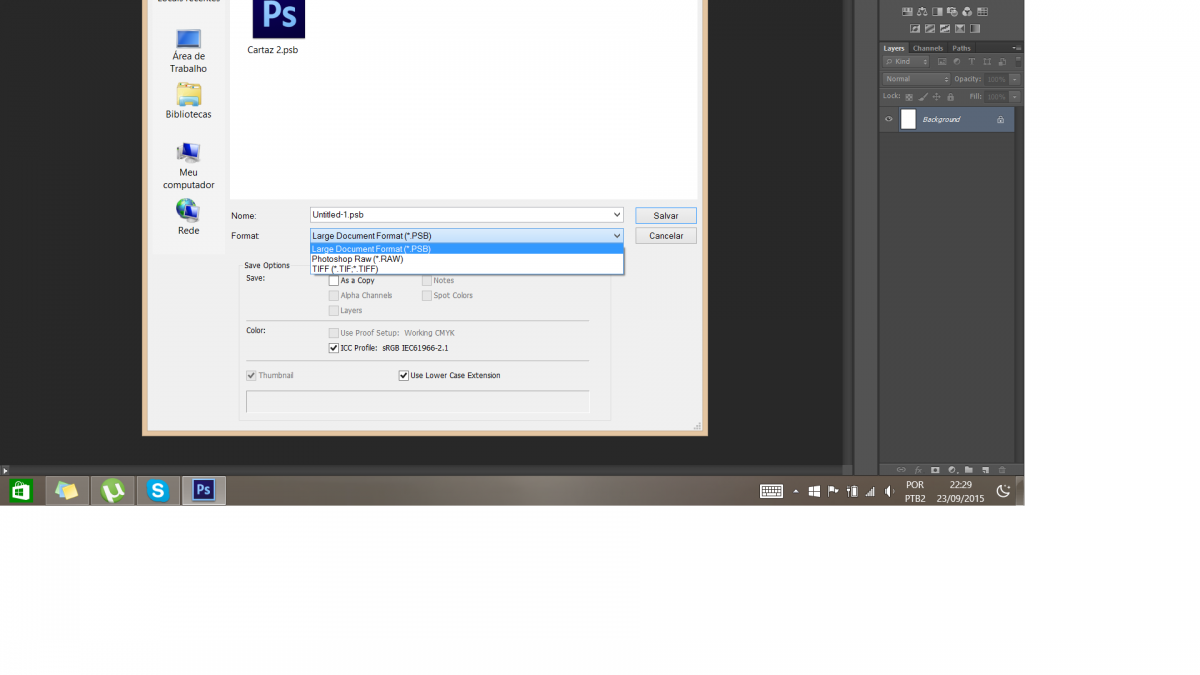Click the shape layer filter icon

(987, 62)
